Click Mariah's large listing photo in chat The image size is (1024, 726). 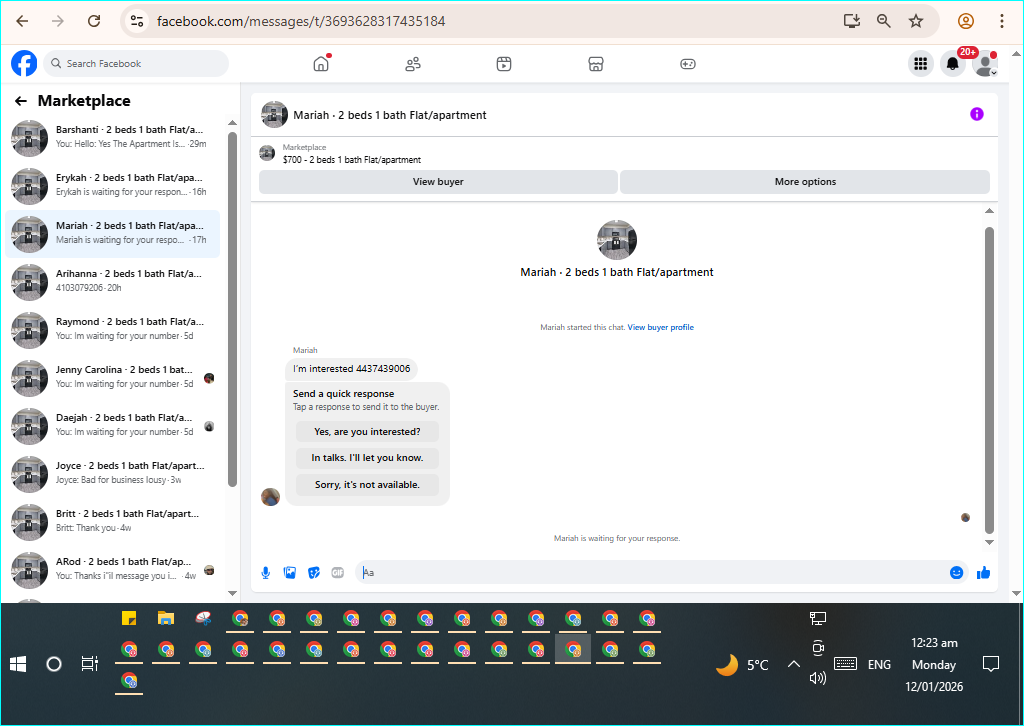pos(616,240)
